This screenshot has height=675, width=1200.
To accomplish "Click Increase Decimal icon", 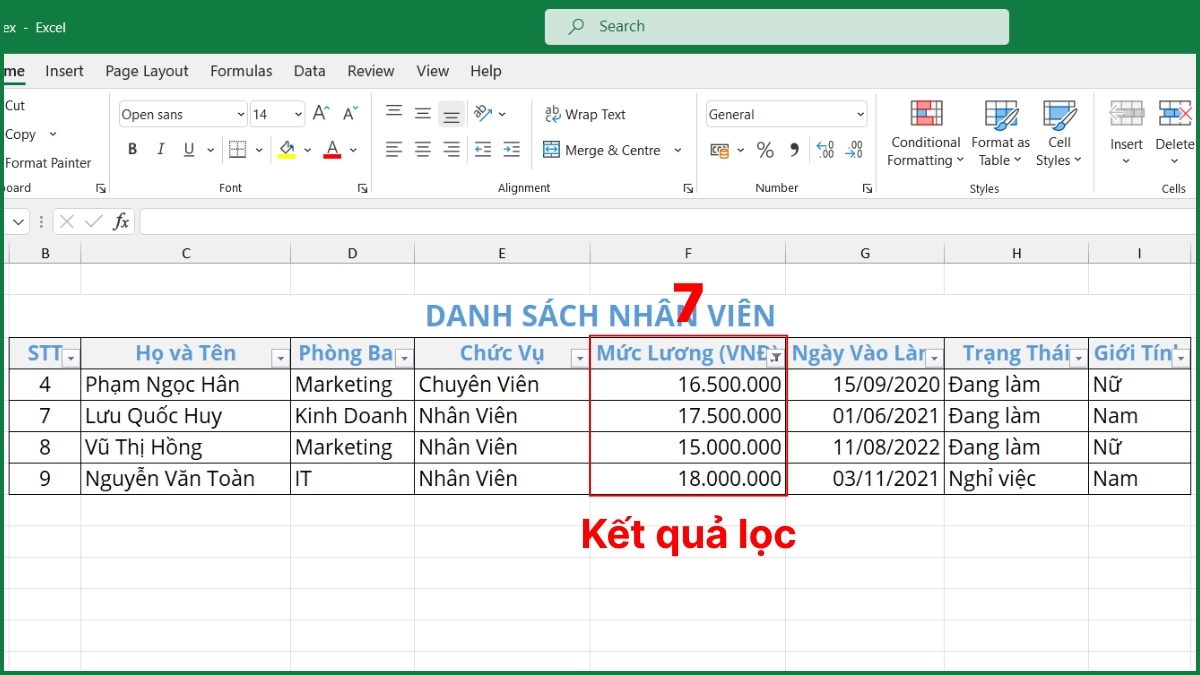I will pos(826,150).
